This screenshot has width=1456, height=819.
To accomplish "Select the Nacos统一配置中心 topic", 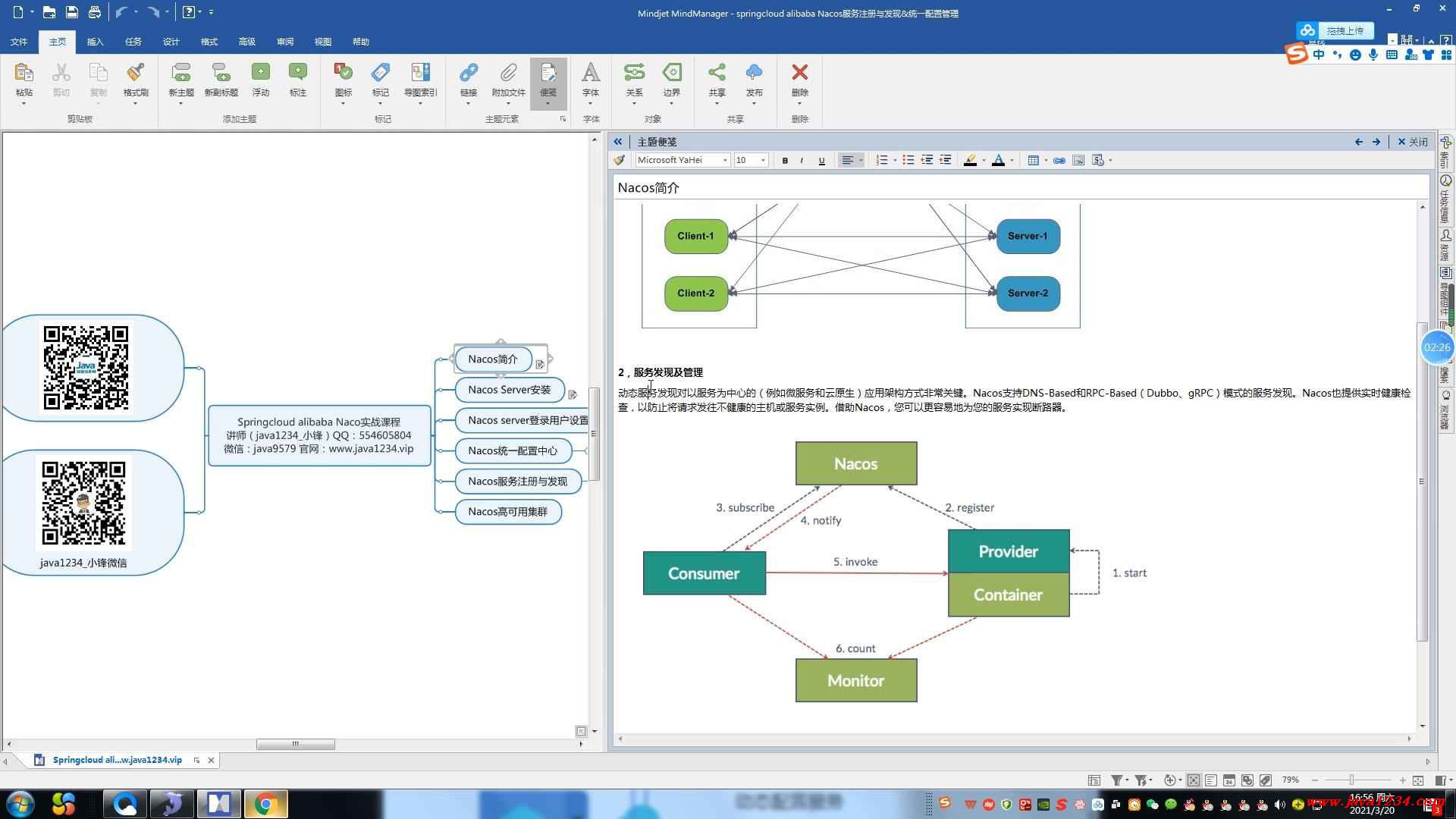I will tap(513, 451).
